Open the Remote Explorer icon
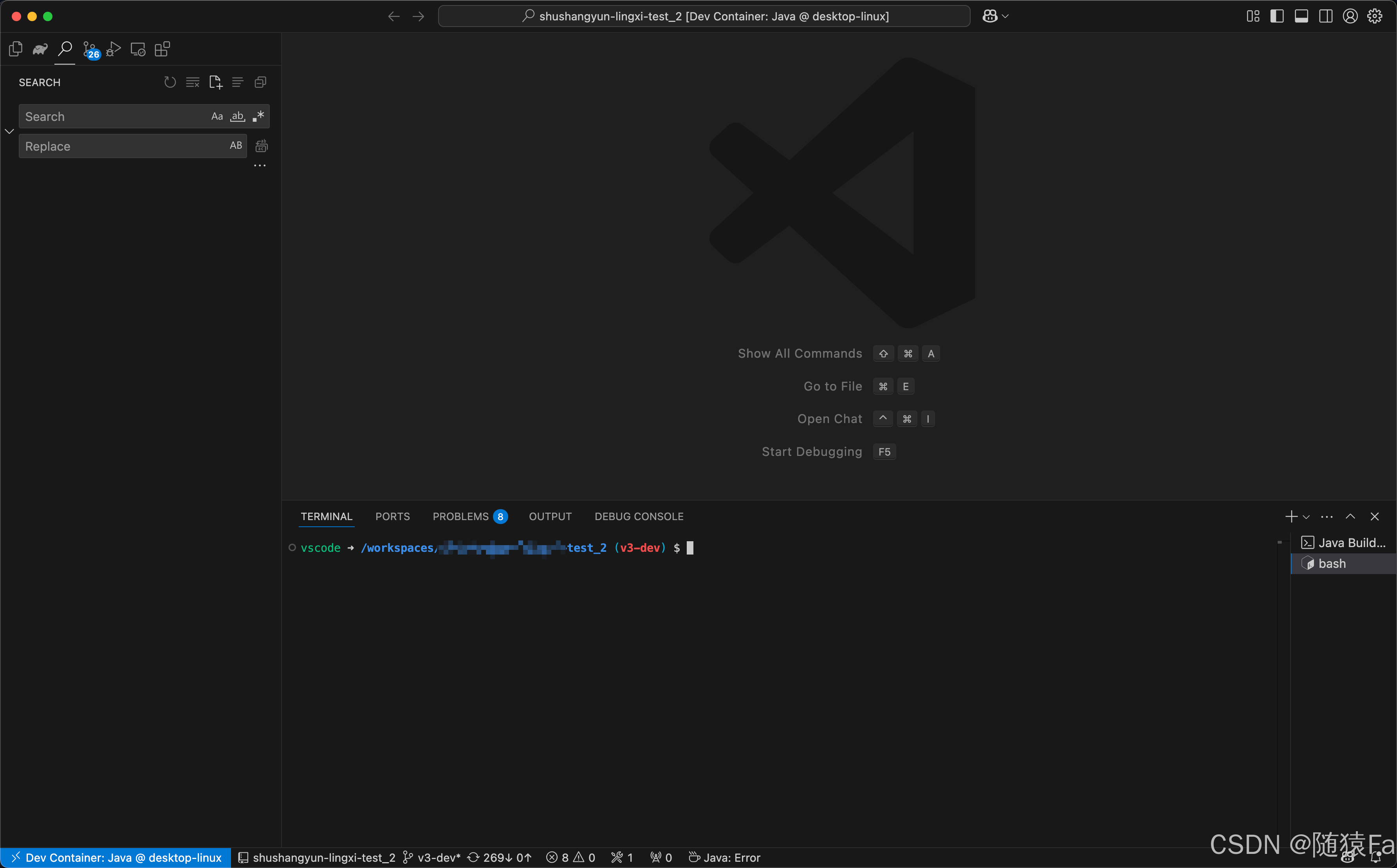Viewport: 1397px width, 868px height. pyautogui.click(x=138, y=49)
